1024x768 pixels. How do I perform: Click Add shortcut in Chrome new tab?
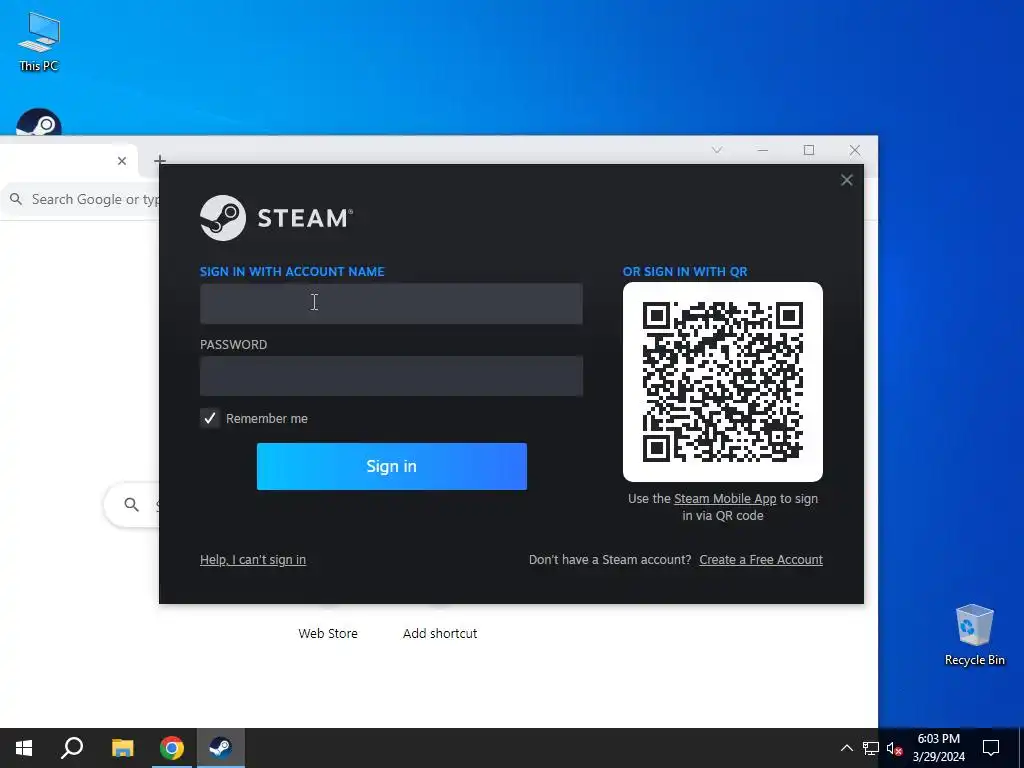440,633
